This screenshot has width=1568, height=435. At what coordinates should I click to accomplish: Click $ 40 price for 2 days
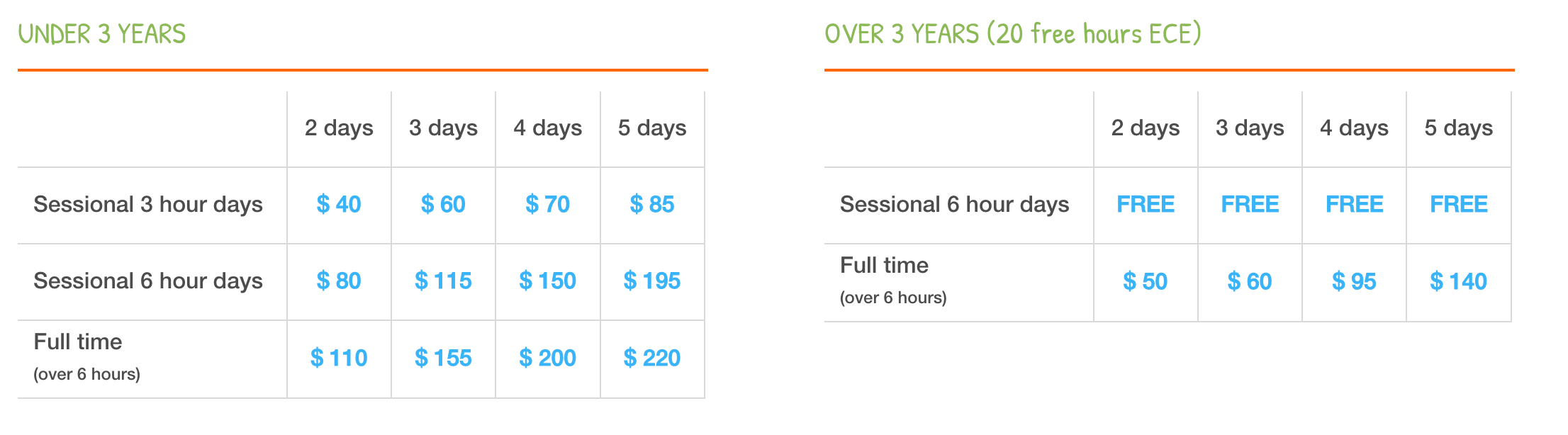pos(339,205)
